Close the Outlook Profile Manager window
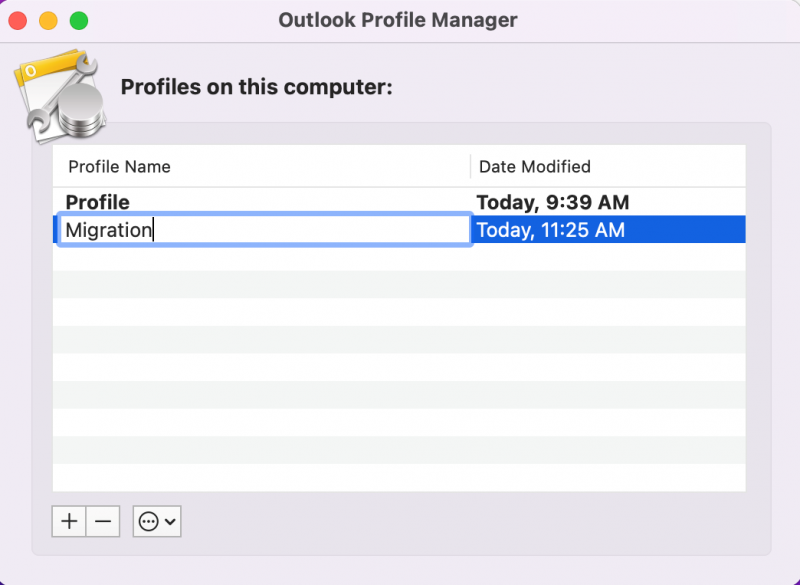Image resolution: width=800 pixels, height=585 pixels. (18, 21)
